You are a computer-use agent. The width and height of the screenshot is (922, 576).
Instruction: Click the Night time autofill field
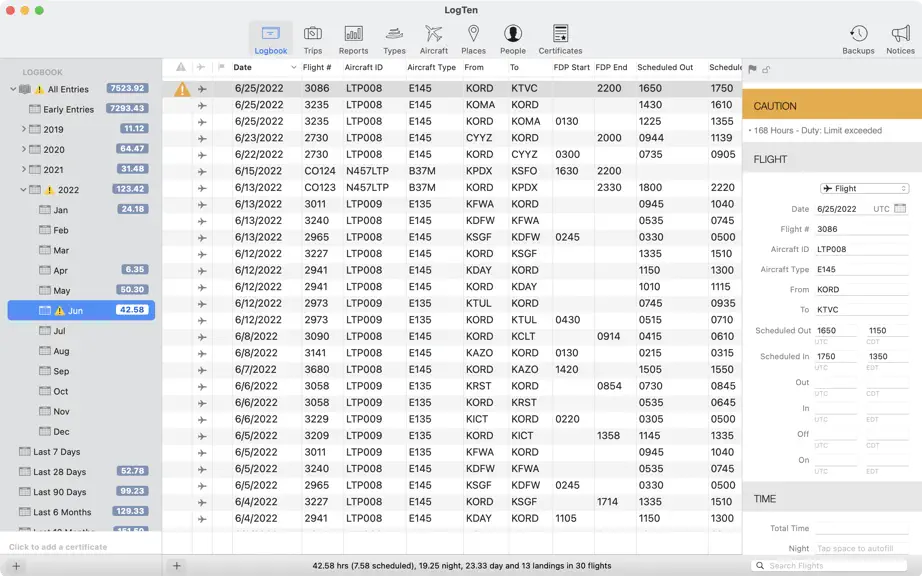point(861,548)
